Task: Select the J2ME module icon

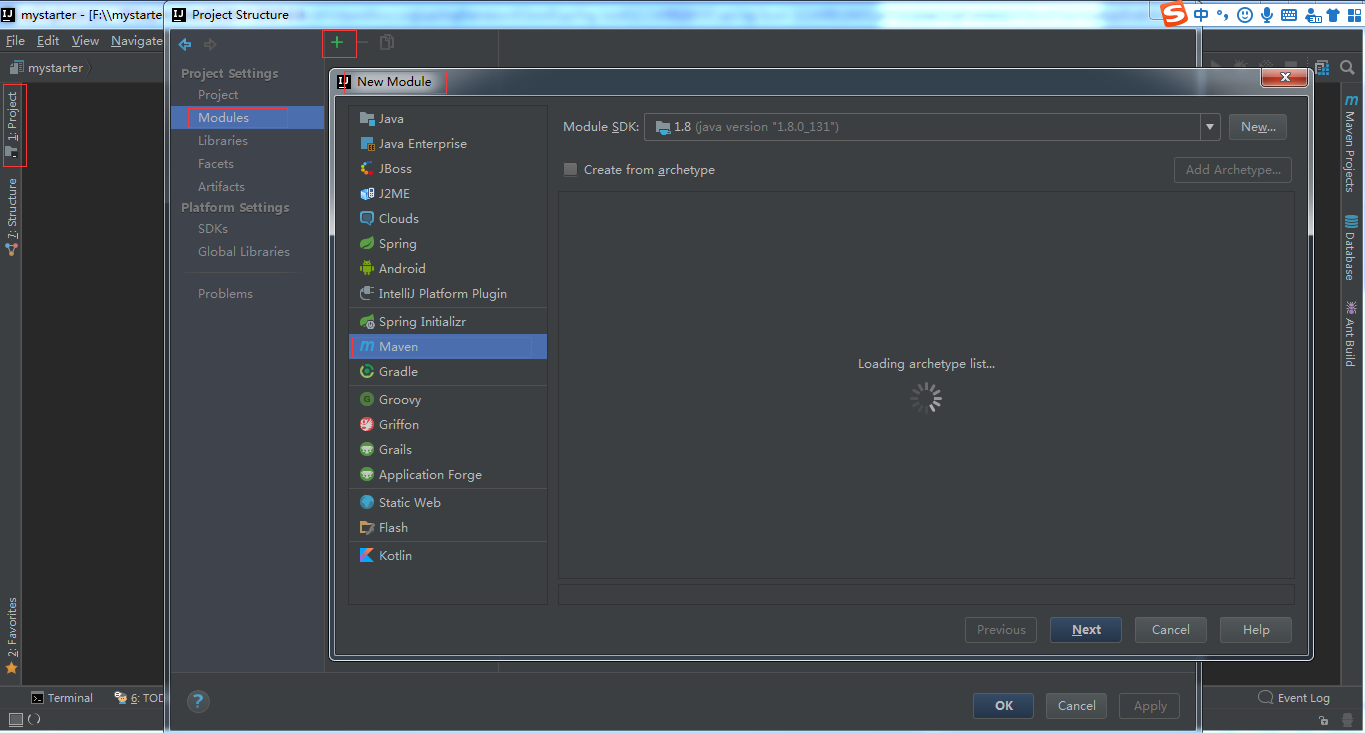Action: coord(367,194)
